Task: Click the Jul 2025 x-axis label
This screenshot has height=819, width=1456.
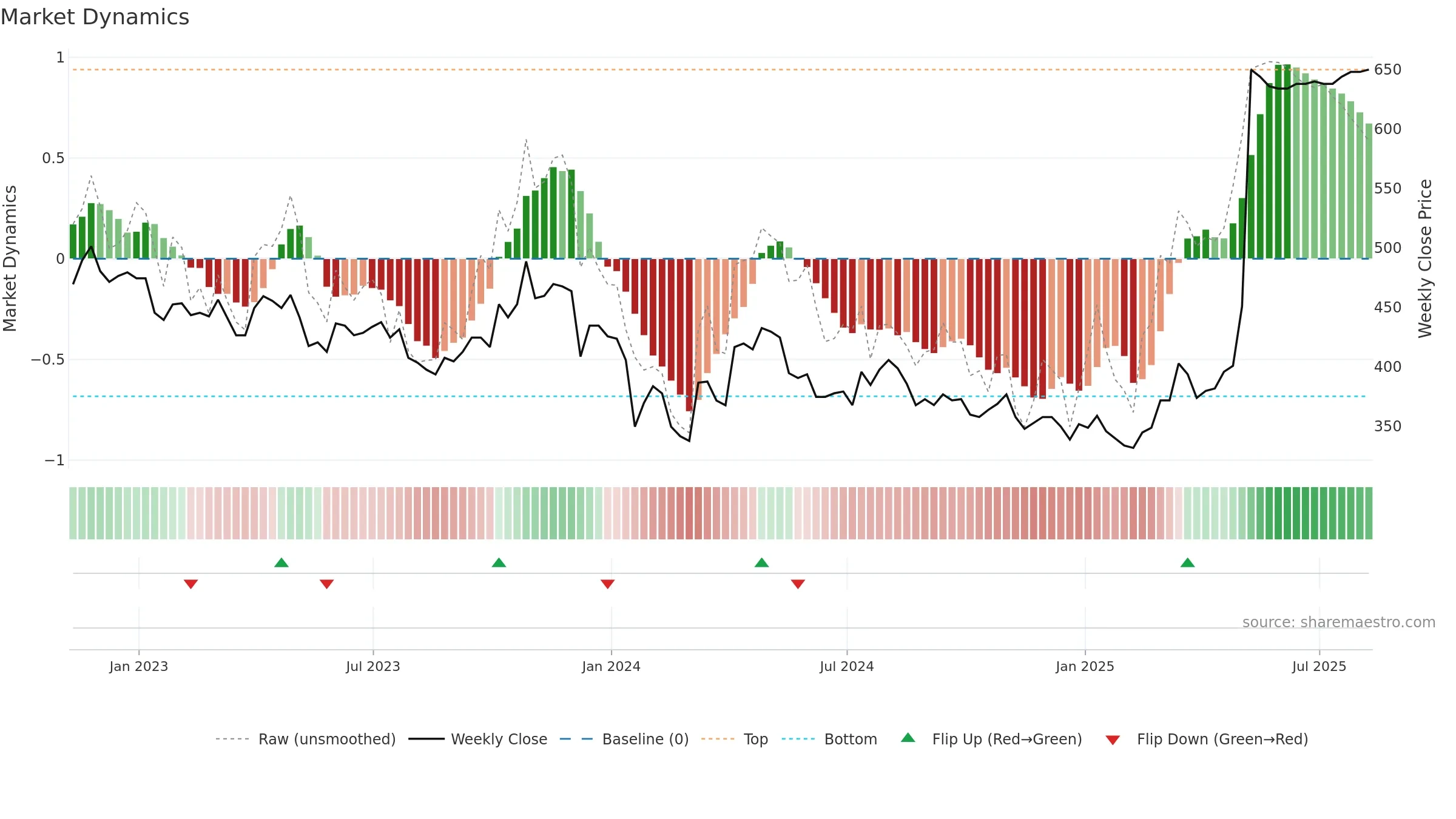Action: (1319, 666)
